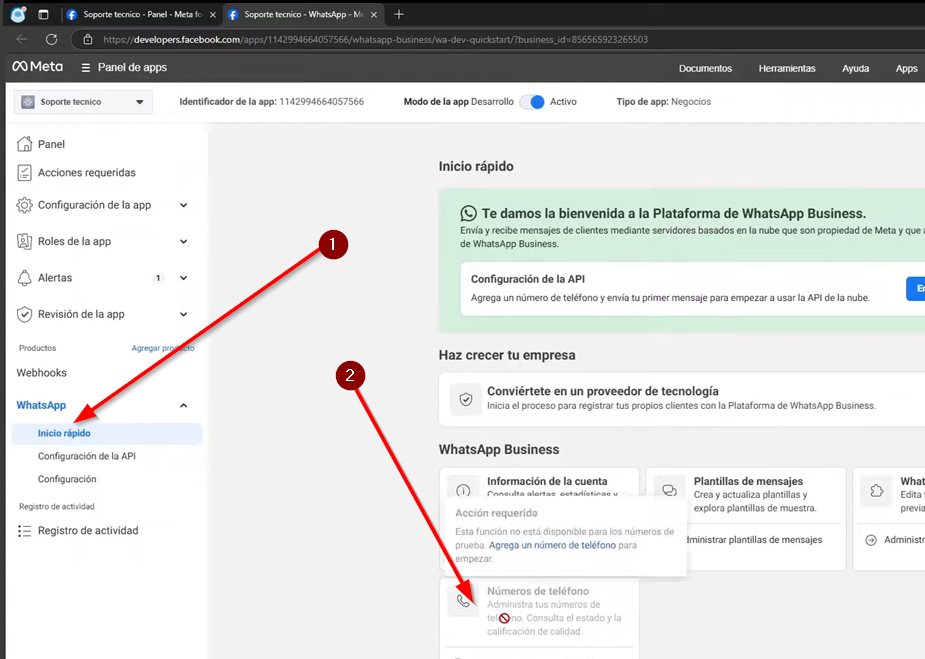The width and height of the screenshot is (925, 659).
Task: Collapse the WhatsApp product section
Action: click(183, 406)
